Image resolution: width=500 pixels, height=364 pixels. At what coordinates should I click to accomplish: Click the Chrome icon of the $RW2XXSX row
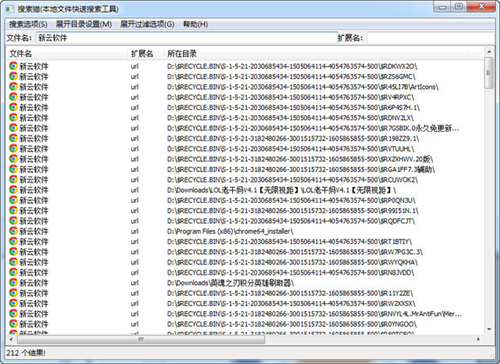click(x=13, y=303)
